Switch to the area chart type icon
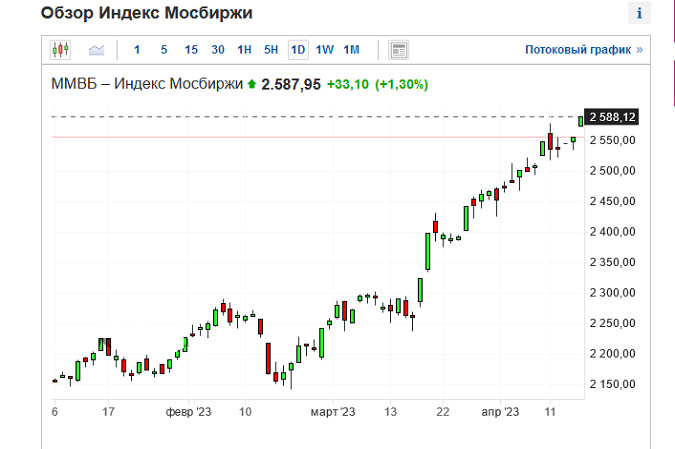The height and width of the screenshot is (449, 675). [96, 50]
